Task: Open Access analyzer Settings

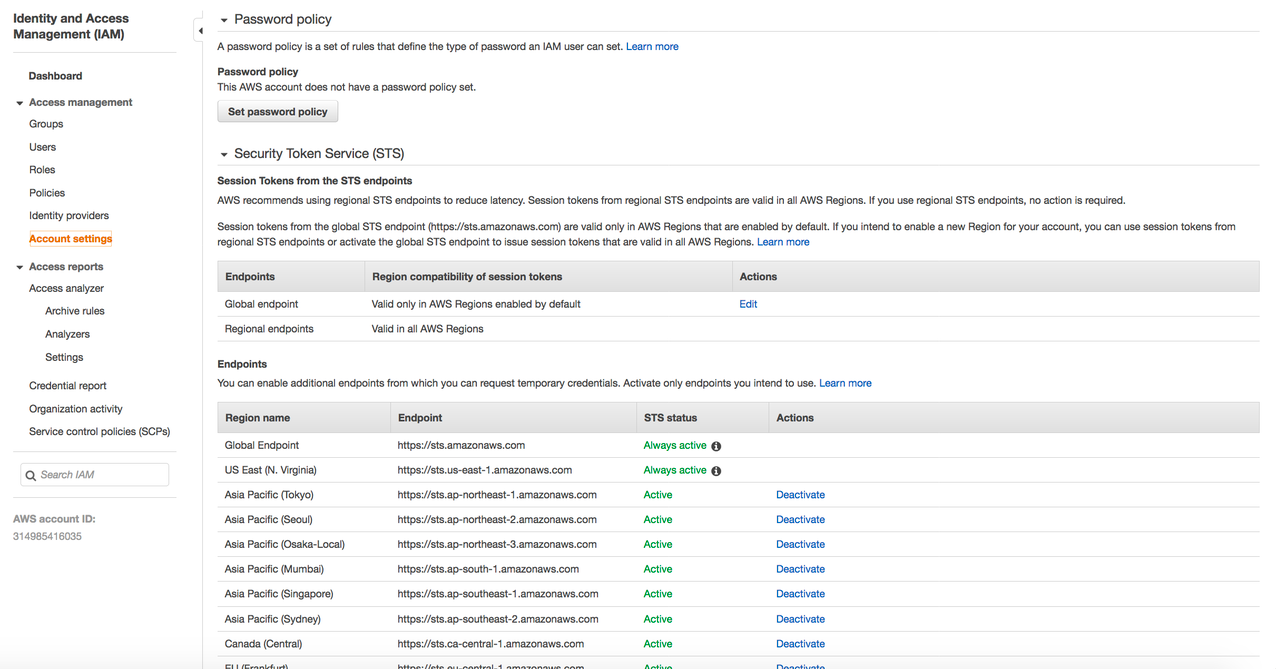Action: pyautogui.click(x=64, y=357)
